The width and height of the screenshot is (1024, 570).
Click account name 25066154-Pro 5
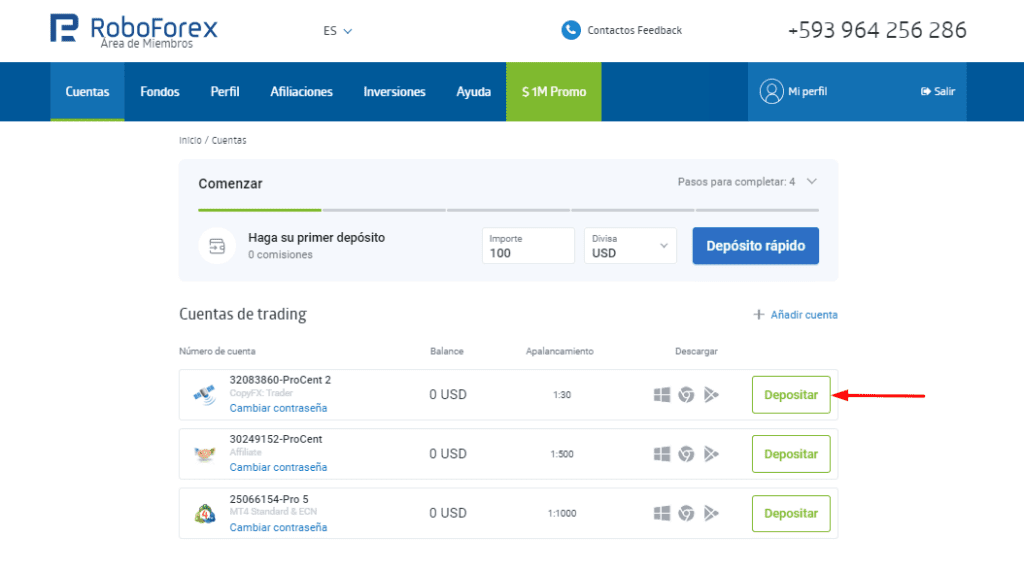(269, 499)
